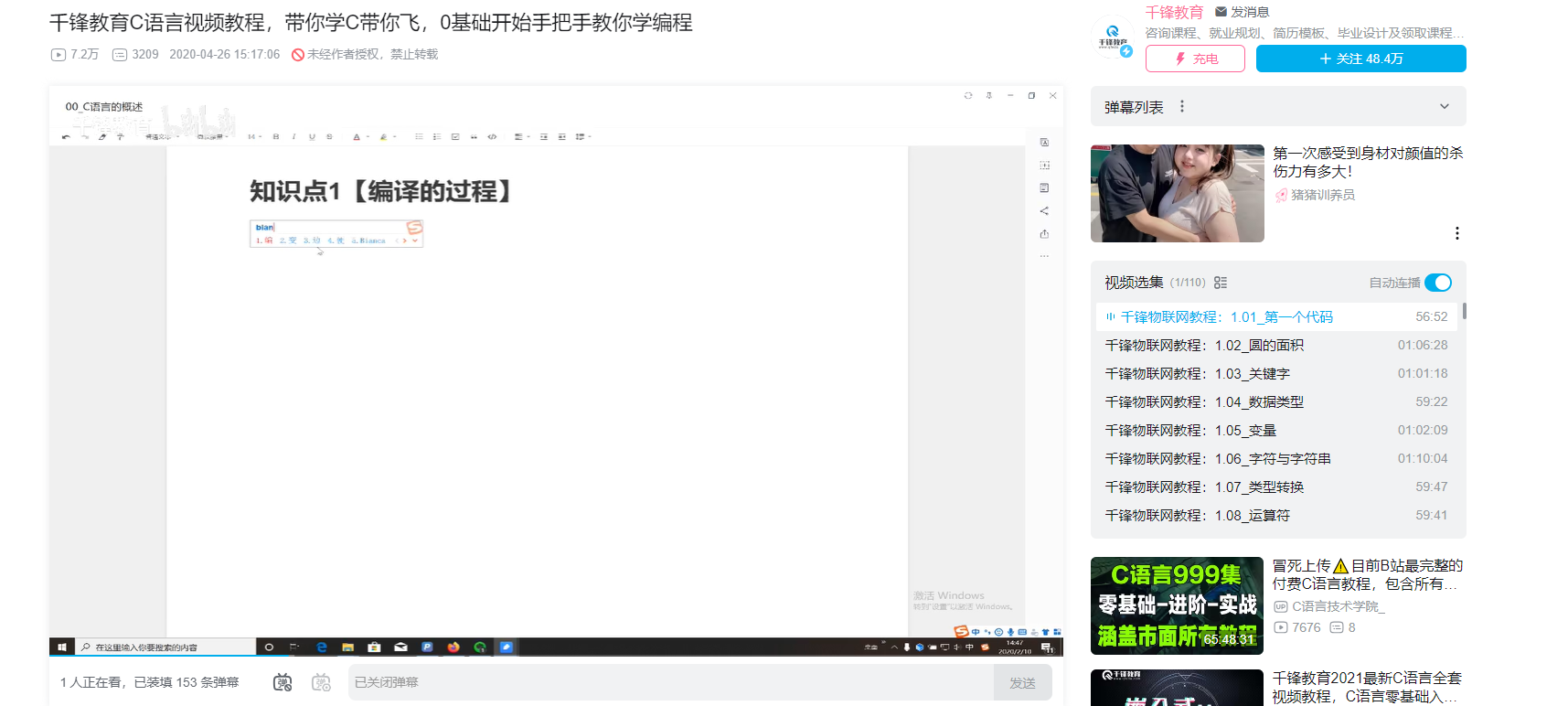Click the Edge browser icon in the taskbar
Screen dimensions: 1568x706
322,647
